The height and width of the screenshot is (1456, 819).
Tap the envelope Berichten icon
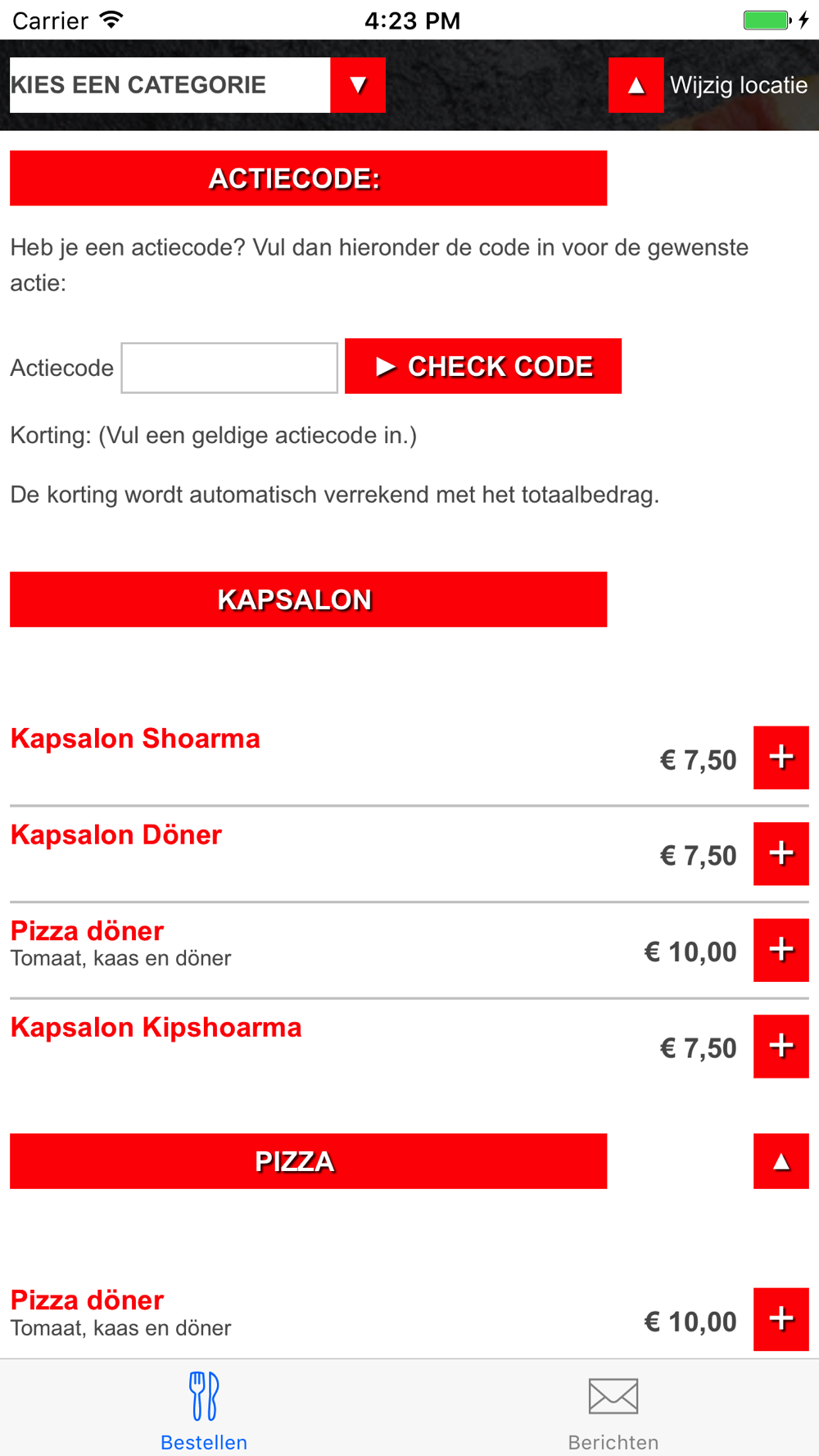(x=613, y=1396)
